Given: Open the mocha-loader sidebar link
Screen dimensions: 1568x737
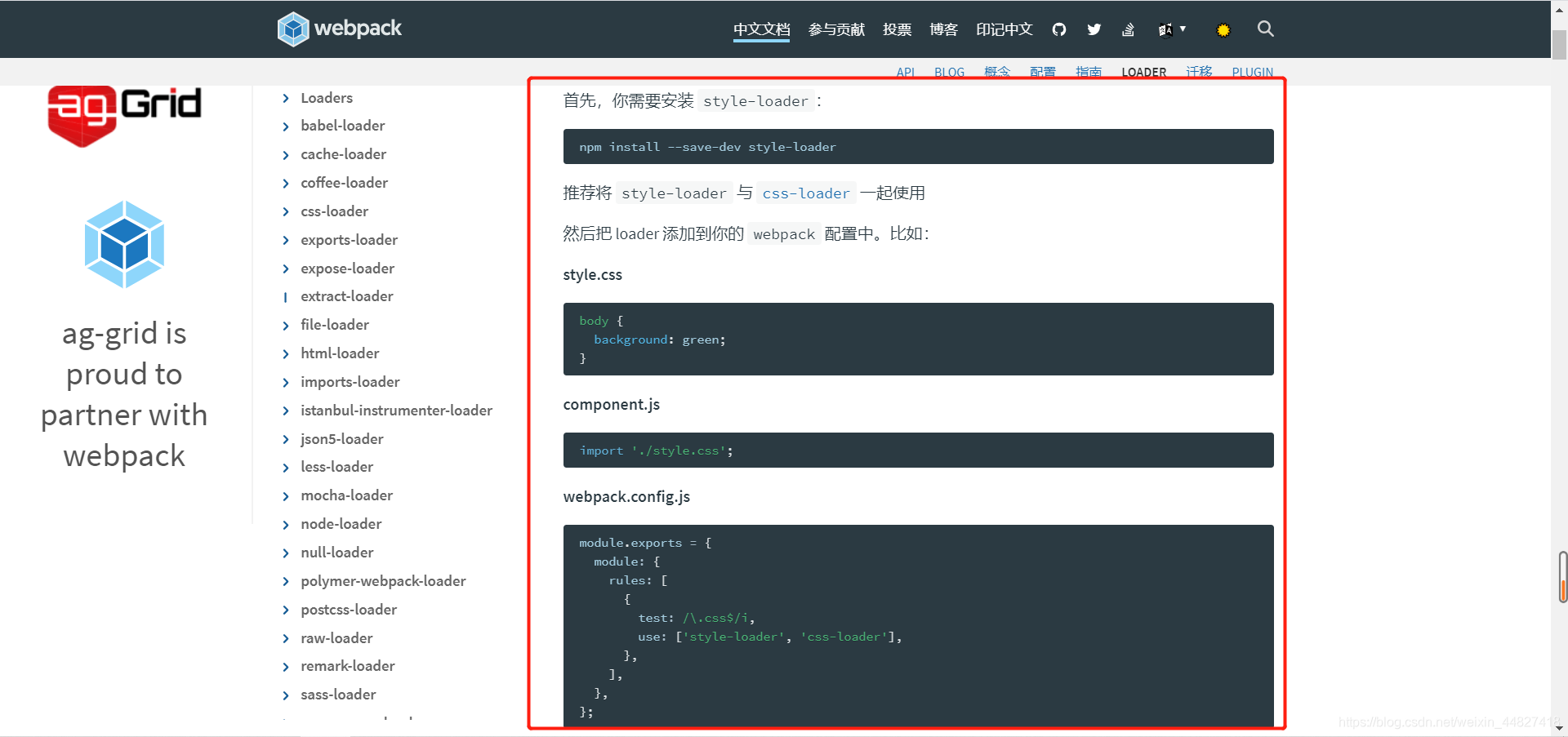Looking at the screenshot, I should point(346,495).
